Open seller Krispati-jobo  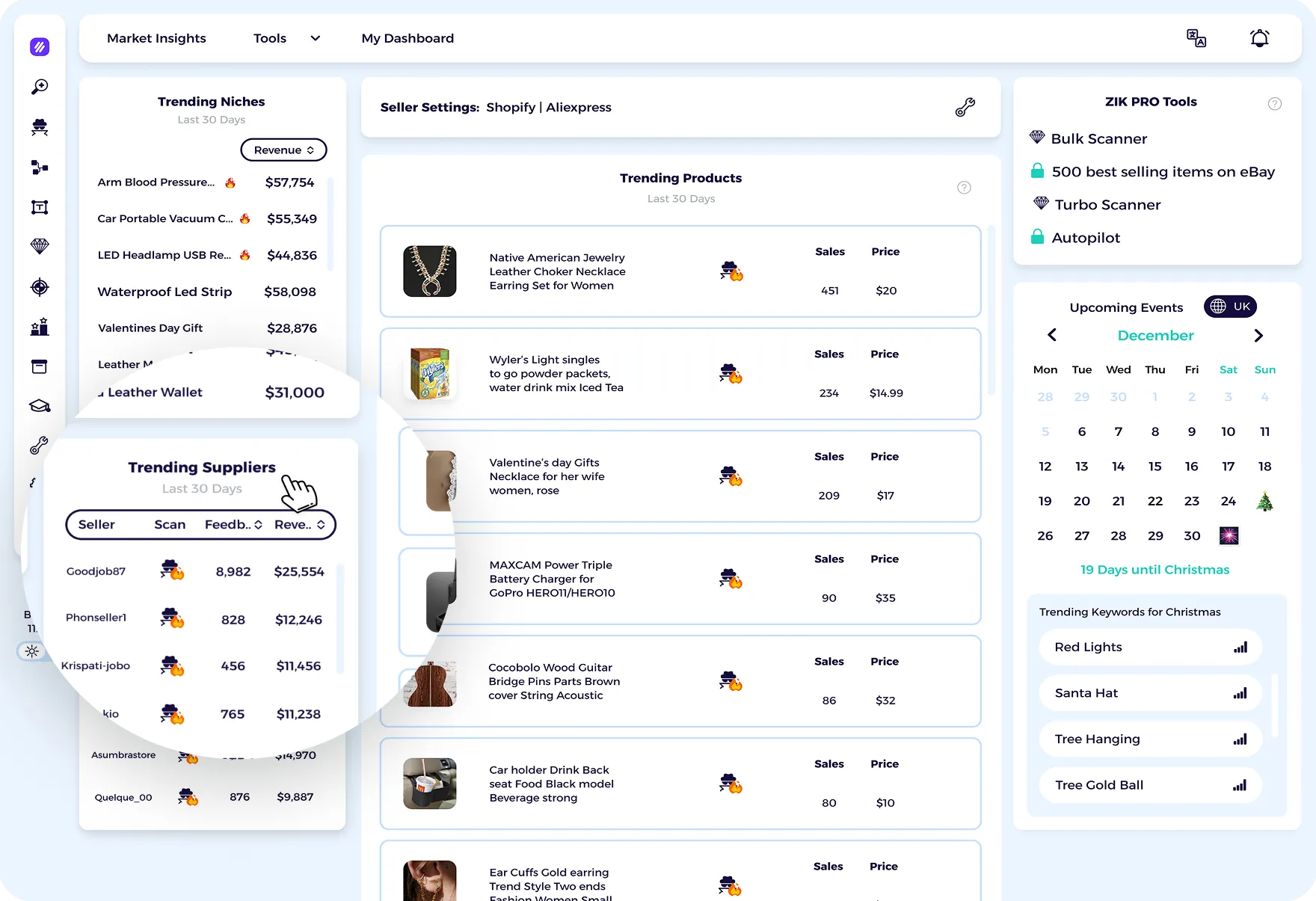pyautogui.click(x=96, y=665)
